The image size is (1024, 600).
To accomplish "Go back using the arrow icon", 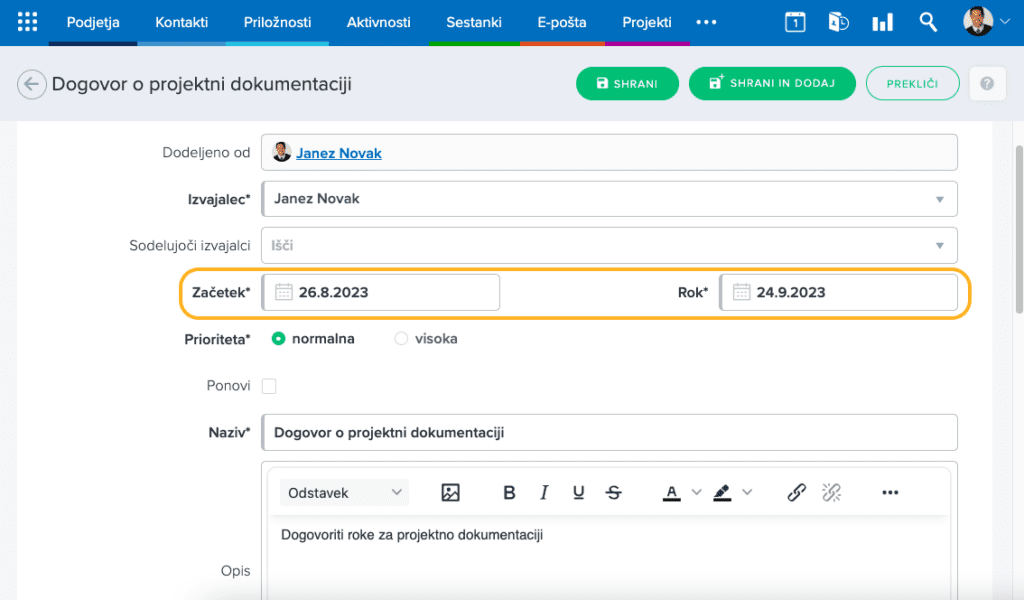I will (x=32, y=85).
